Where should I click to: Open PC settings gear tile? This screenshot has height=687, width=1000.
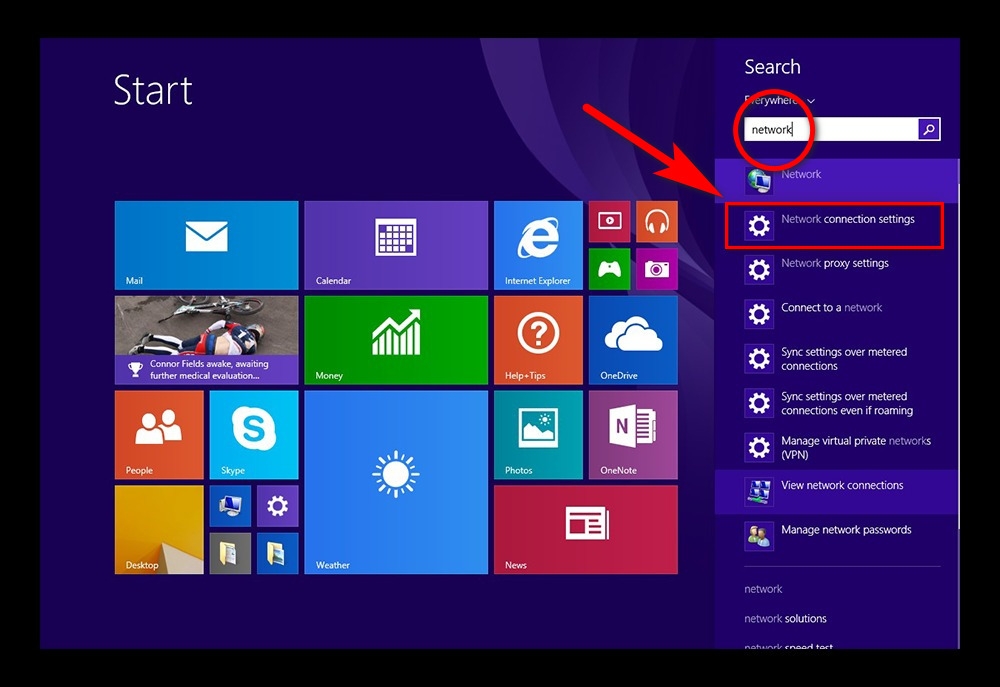tap(277, 506)
